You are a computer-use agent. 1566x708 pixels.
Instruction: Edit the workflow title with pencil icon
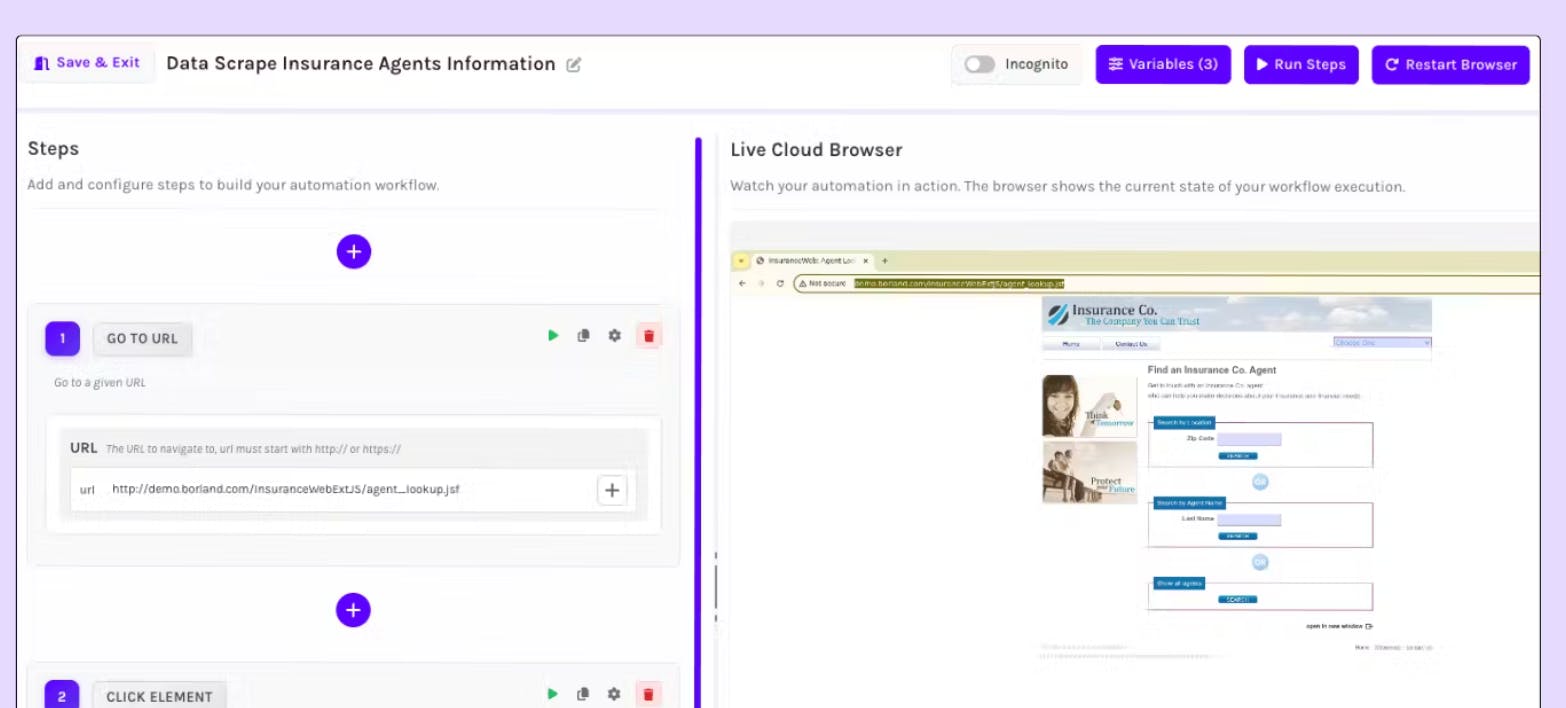click(574, 65)
